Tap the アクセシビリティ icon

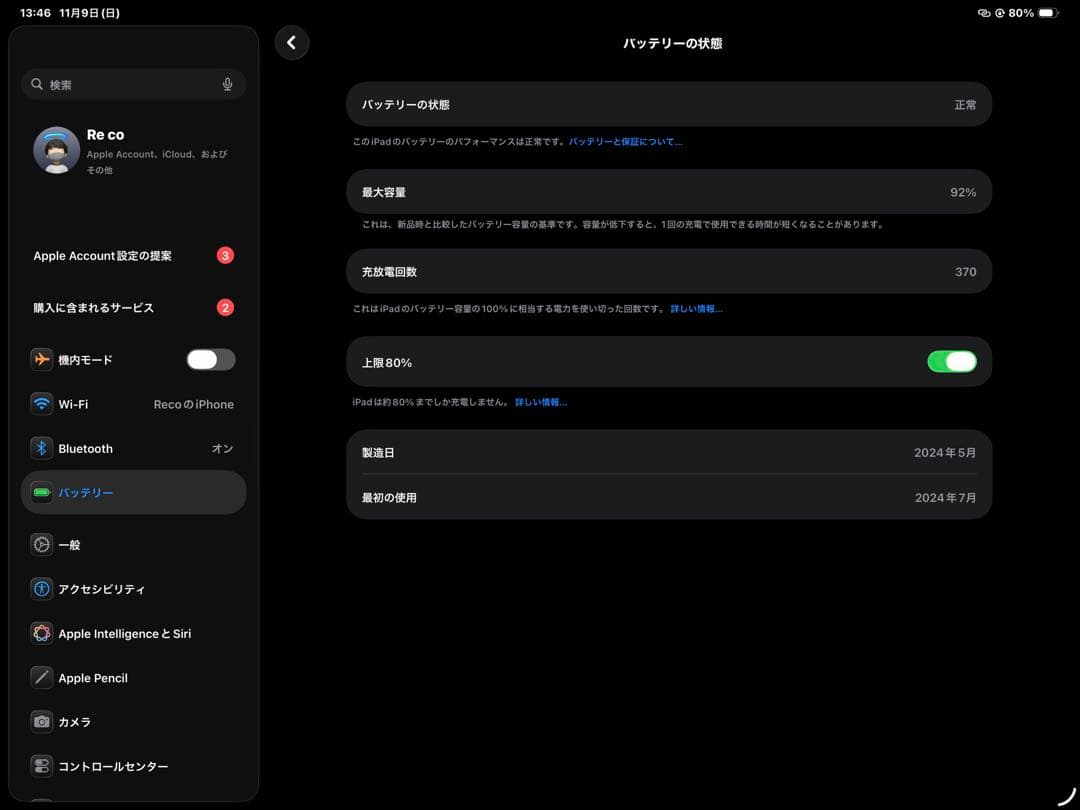click(x=41, y=589)
